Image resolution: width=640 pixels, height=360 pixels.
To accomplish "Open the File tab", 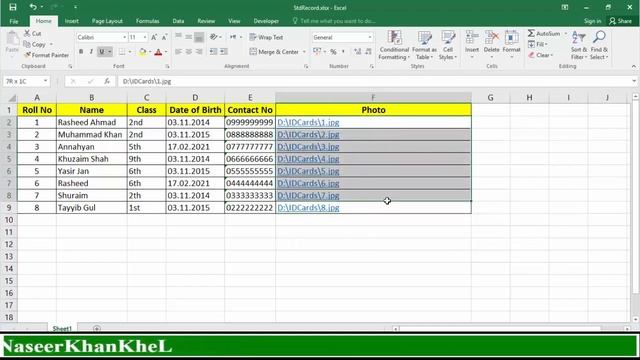I will pyautogui.click(x=14, y=21).
